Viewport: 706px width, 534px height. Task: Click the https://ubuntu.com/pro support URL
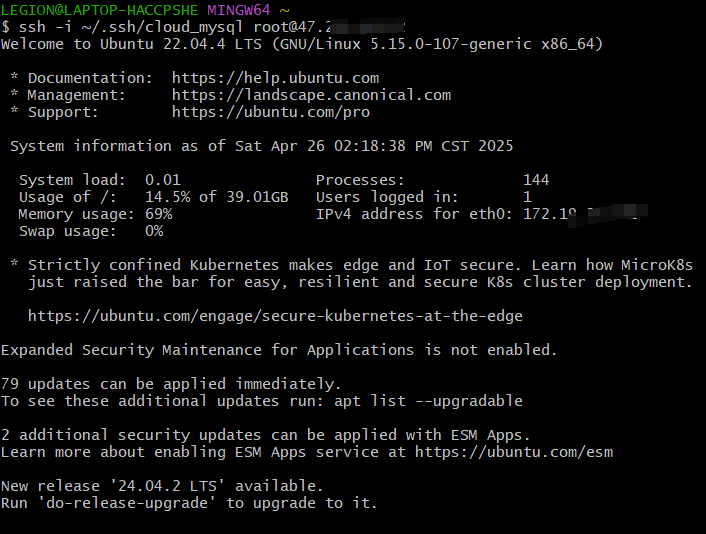[271, 113]
